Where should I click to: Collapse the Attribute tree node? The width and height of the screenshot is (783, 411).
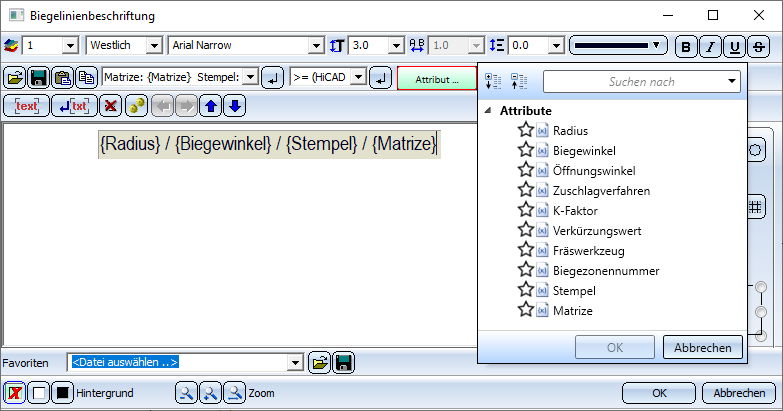click(x=488, y=110)
